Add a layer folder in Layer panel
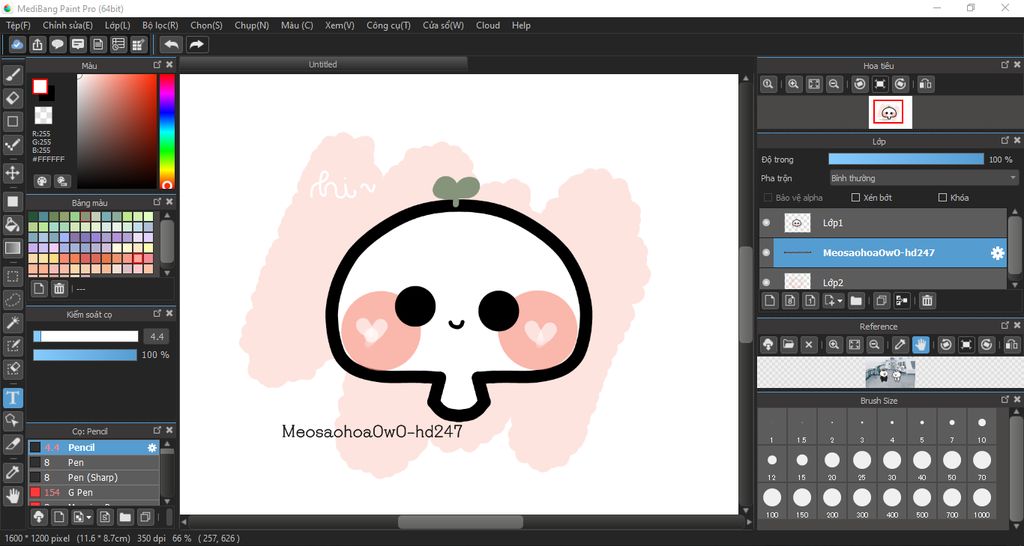Screen dimensions: 1024x546 (856, 300)
